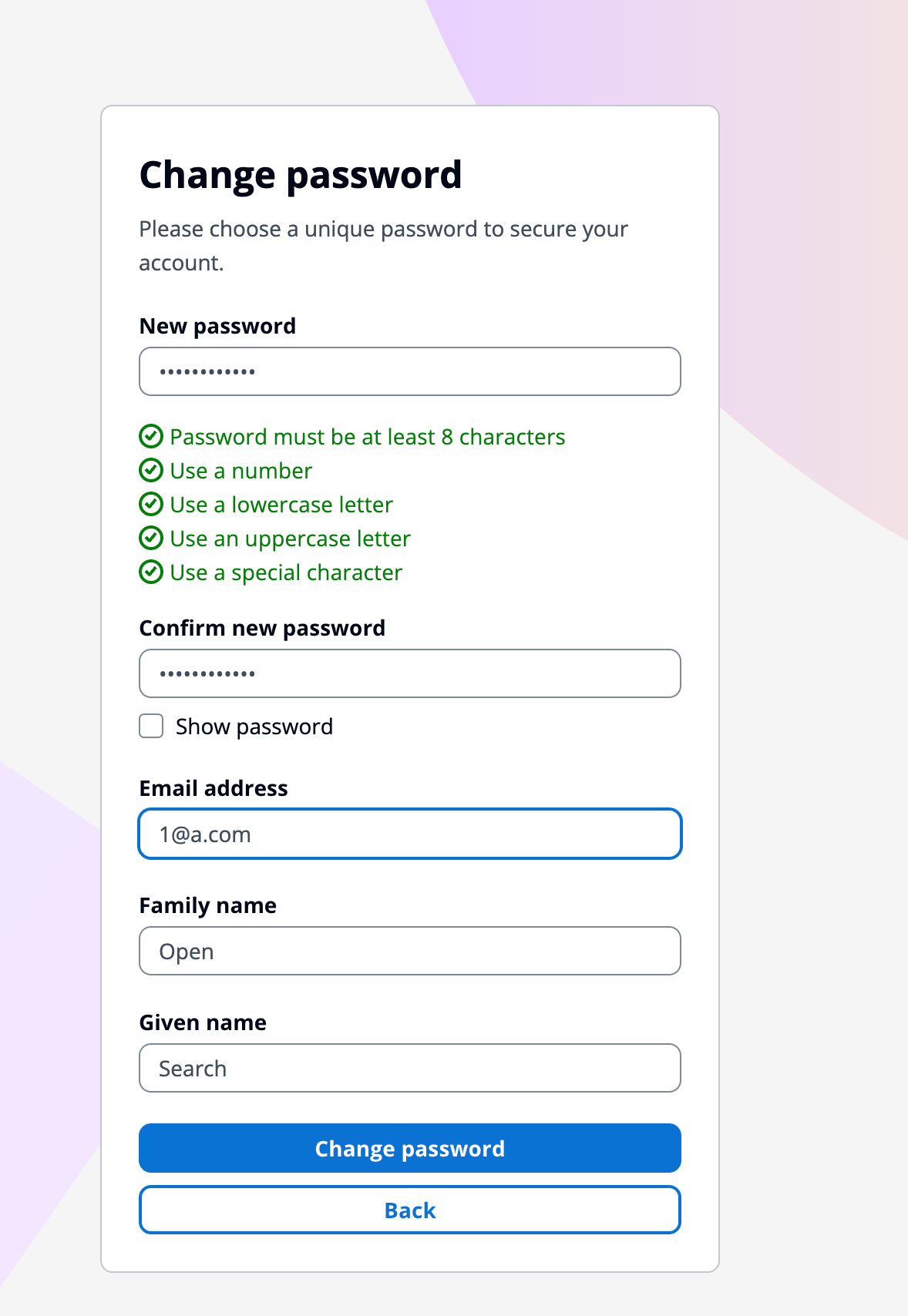Screen dimensions: 908x1316
Task: Click the Given name label
Action: 203,1022
